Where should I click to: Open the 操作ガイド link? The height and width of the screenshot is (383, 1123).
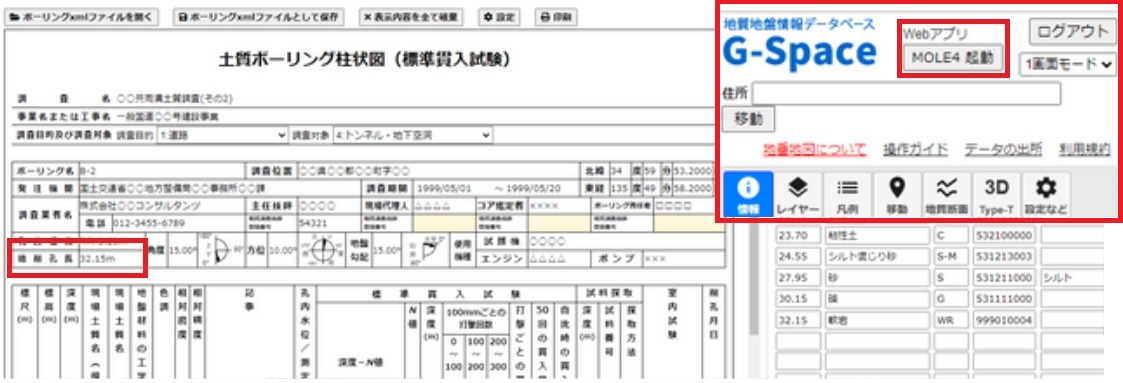point(915,149)
